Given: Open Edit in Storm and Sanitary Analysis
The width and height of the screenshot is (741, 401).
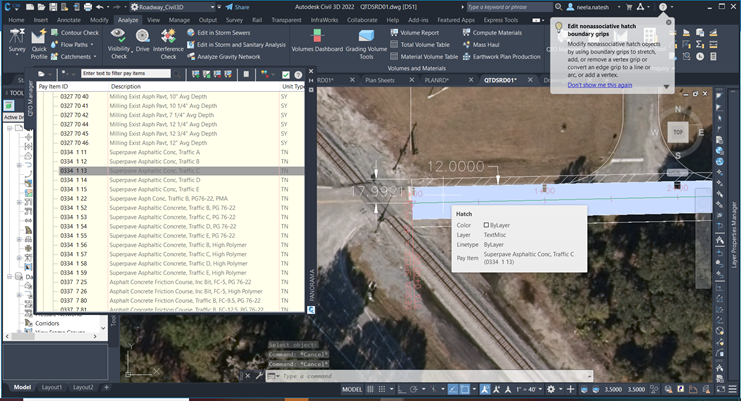Looking at the screenshot, I should click(236, 44).
